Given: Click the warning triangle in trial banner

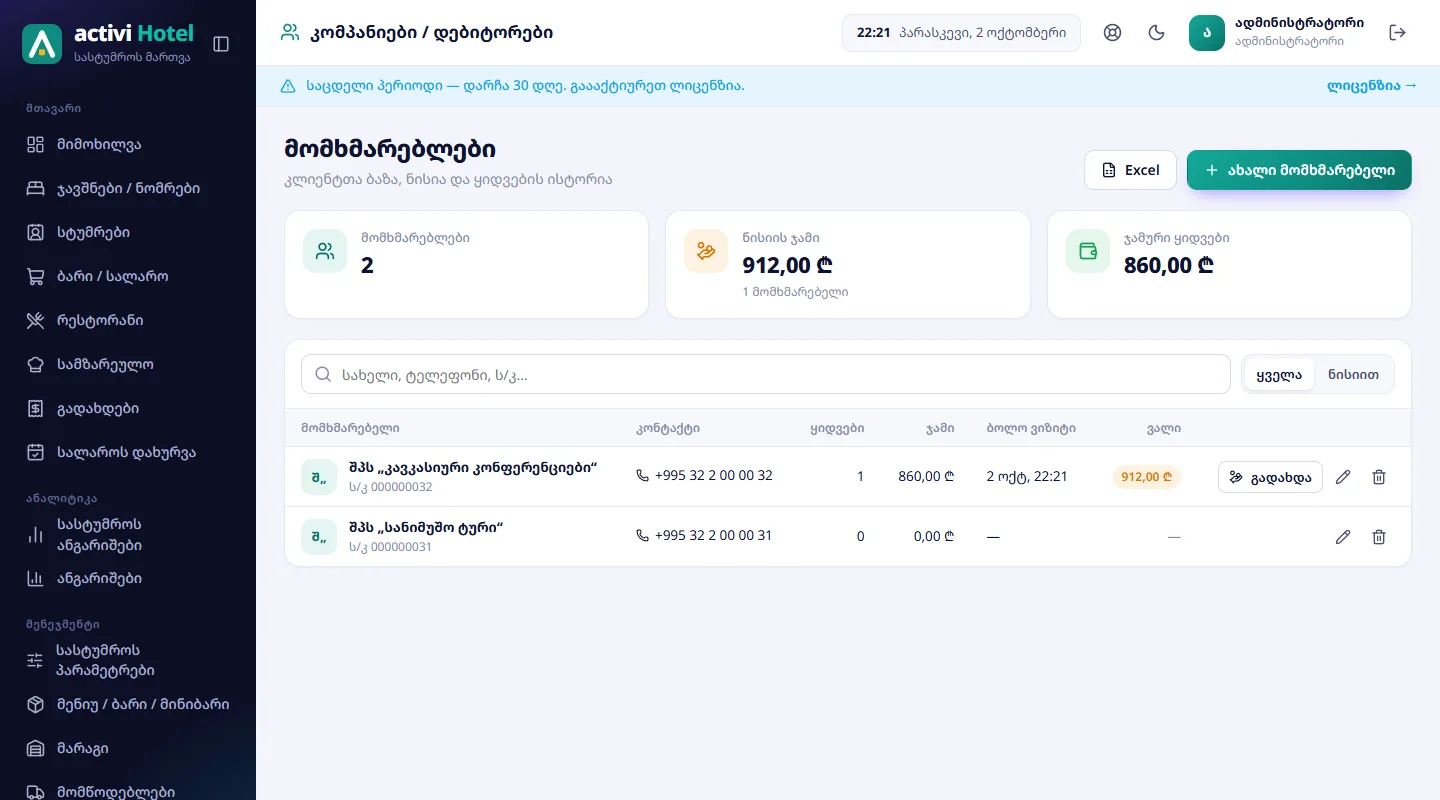Looking at the screenshot, I should pyautogui.click(x=288, y=86).
